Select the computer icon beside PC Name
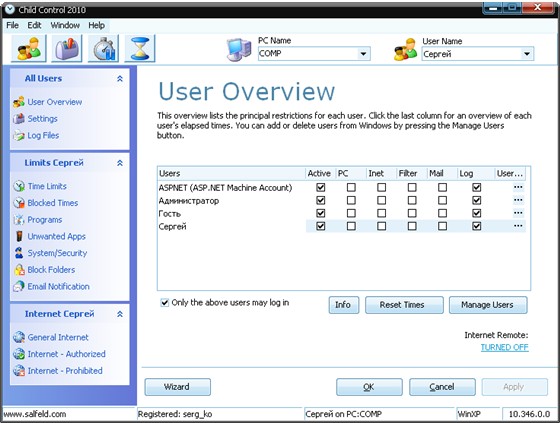The width and height of the screenshot is (560, 423). 239,50
